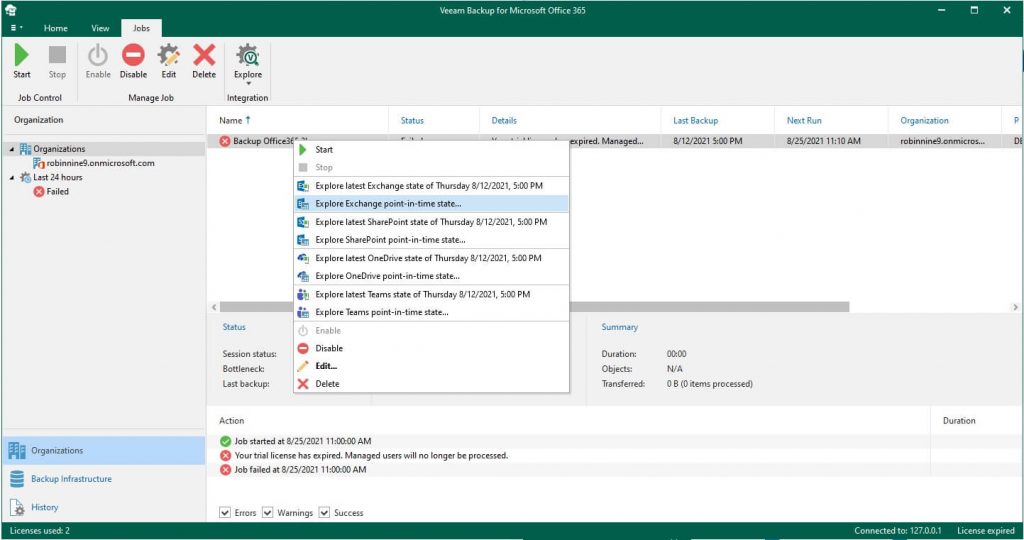
Task: Choose Explore latest Exchange state entry
Action: pyautogui.click(x=431, y=186)
